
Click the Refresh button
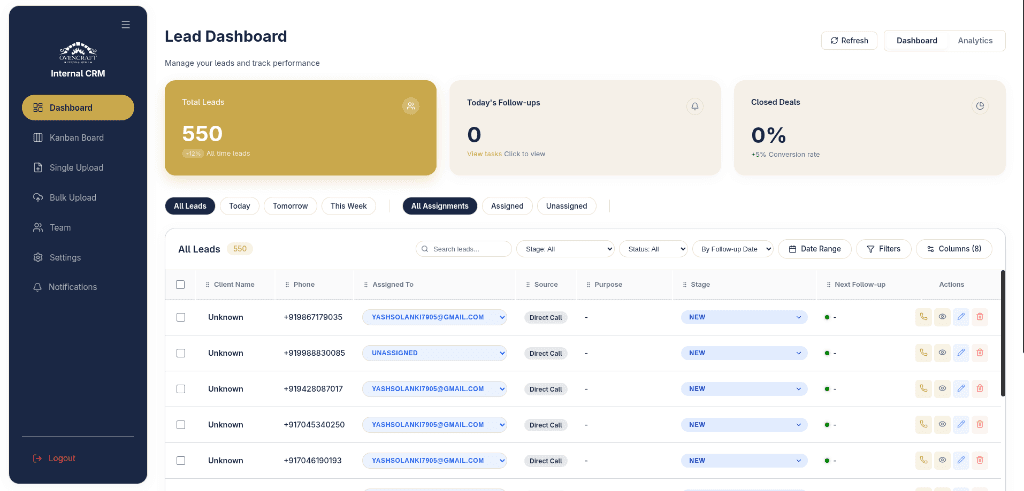tap(849, 40)
